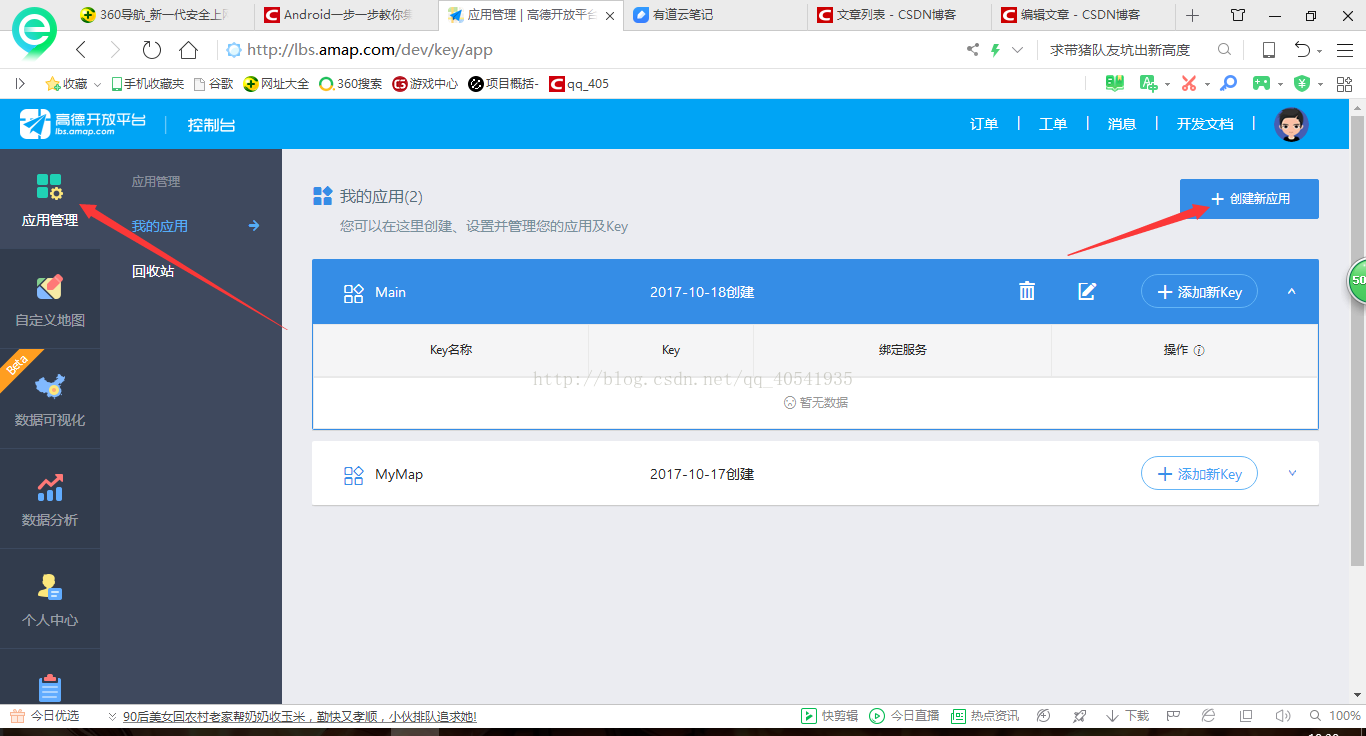Open a new tab with plus button
1366x736 pixels.
tap(1192, 15)
